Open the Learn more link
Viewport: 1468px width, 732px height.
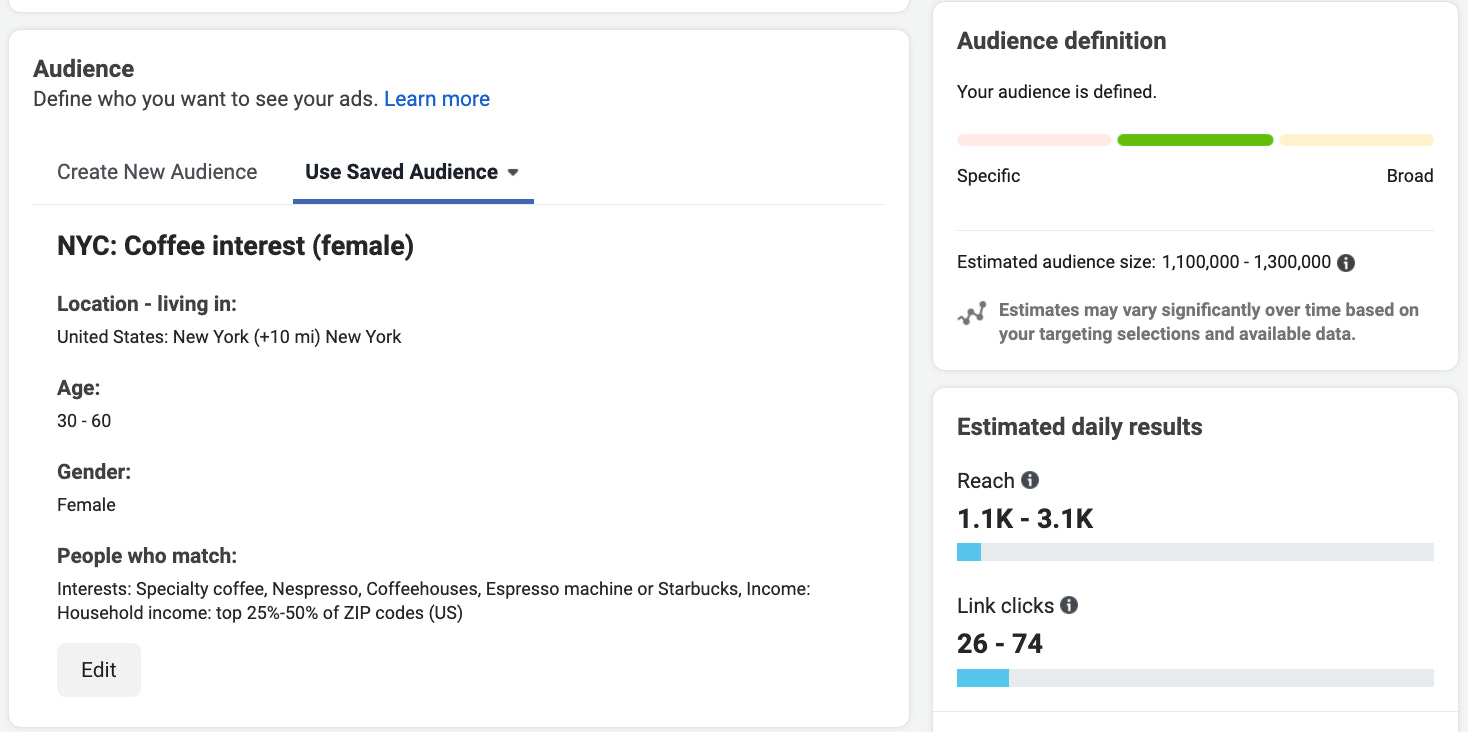(x=436, y=99)
